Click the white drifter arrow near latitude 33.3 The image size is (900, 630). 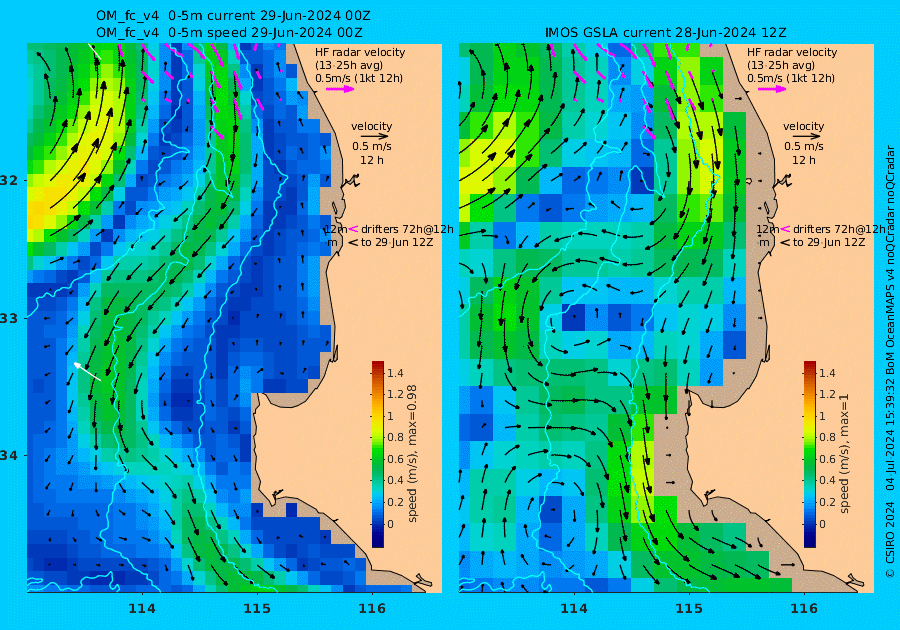click(87, 371)
